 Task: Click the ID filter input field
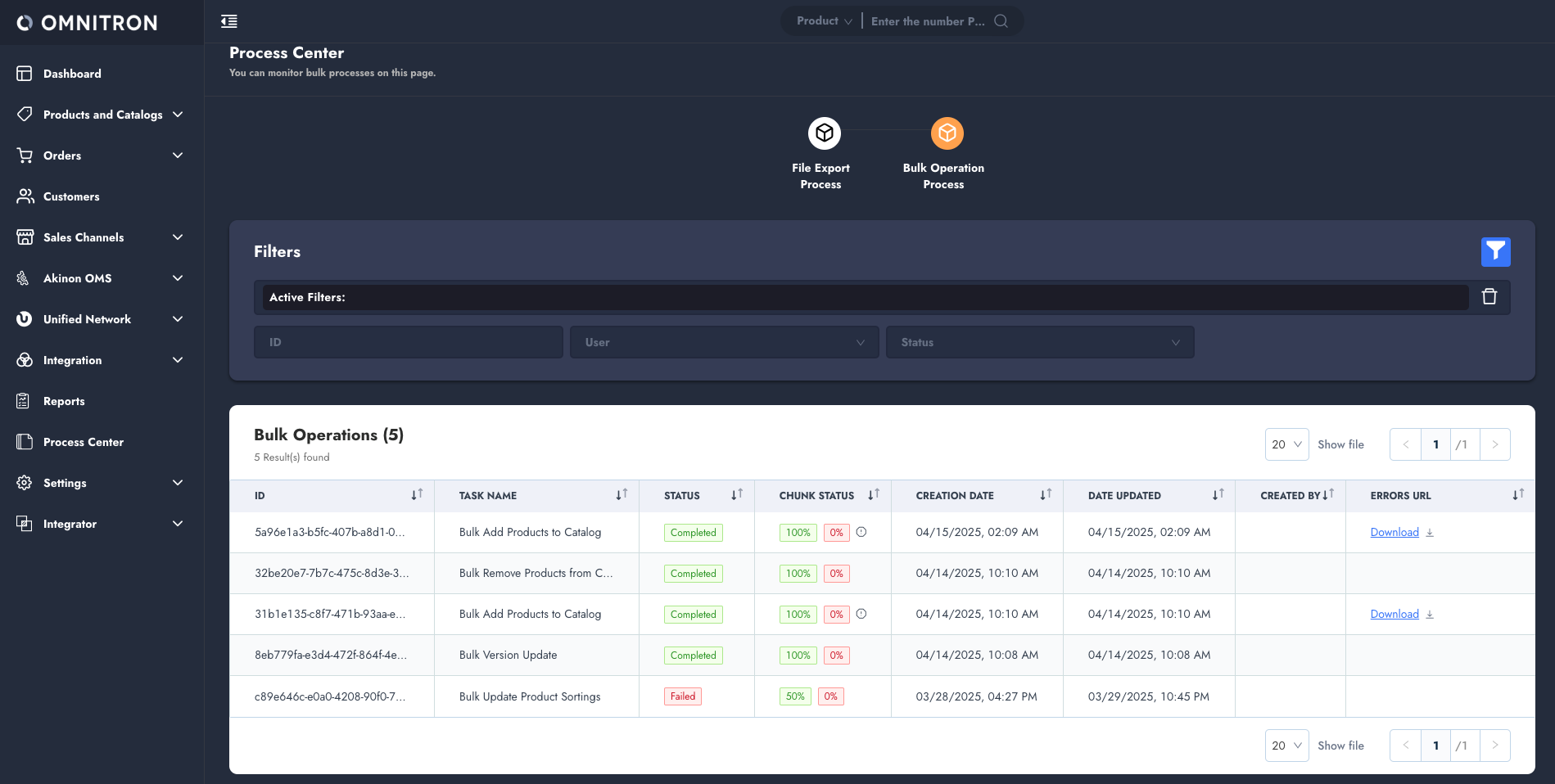[408, 342]
